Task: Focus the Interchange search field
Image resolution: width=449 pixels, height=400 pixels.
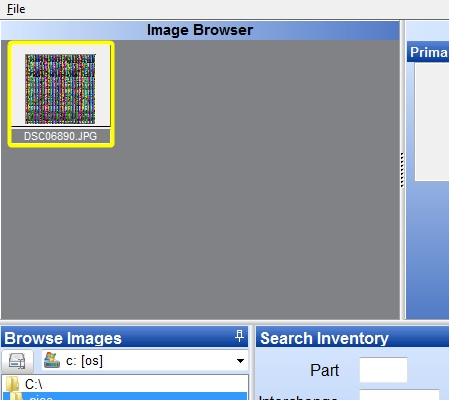Action: [x=399, y=395]
